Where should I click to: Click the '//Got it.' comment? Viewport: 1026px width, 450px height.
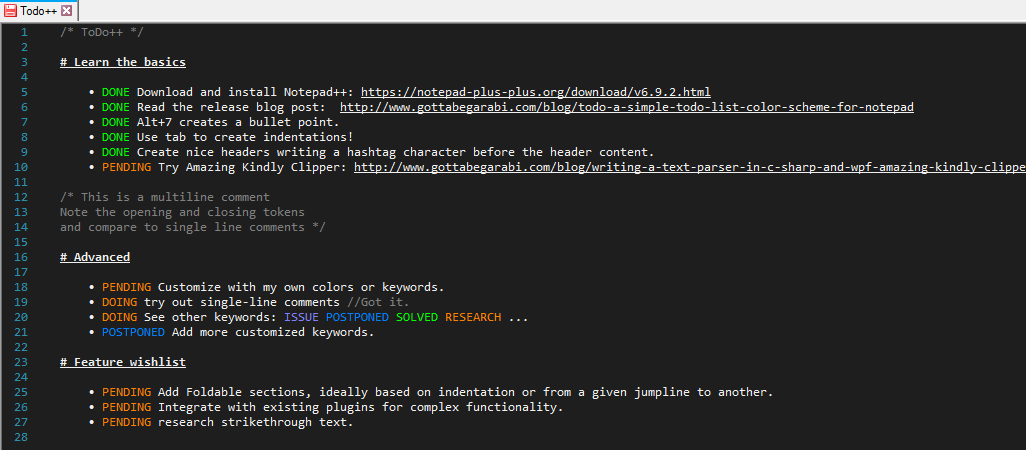pyautogui.click(x=378, y=302)
